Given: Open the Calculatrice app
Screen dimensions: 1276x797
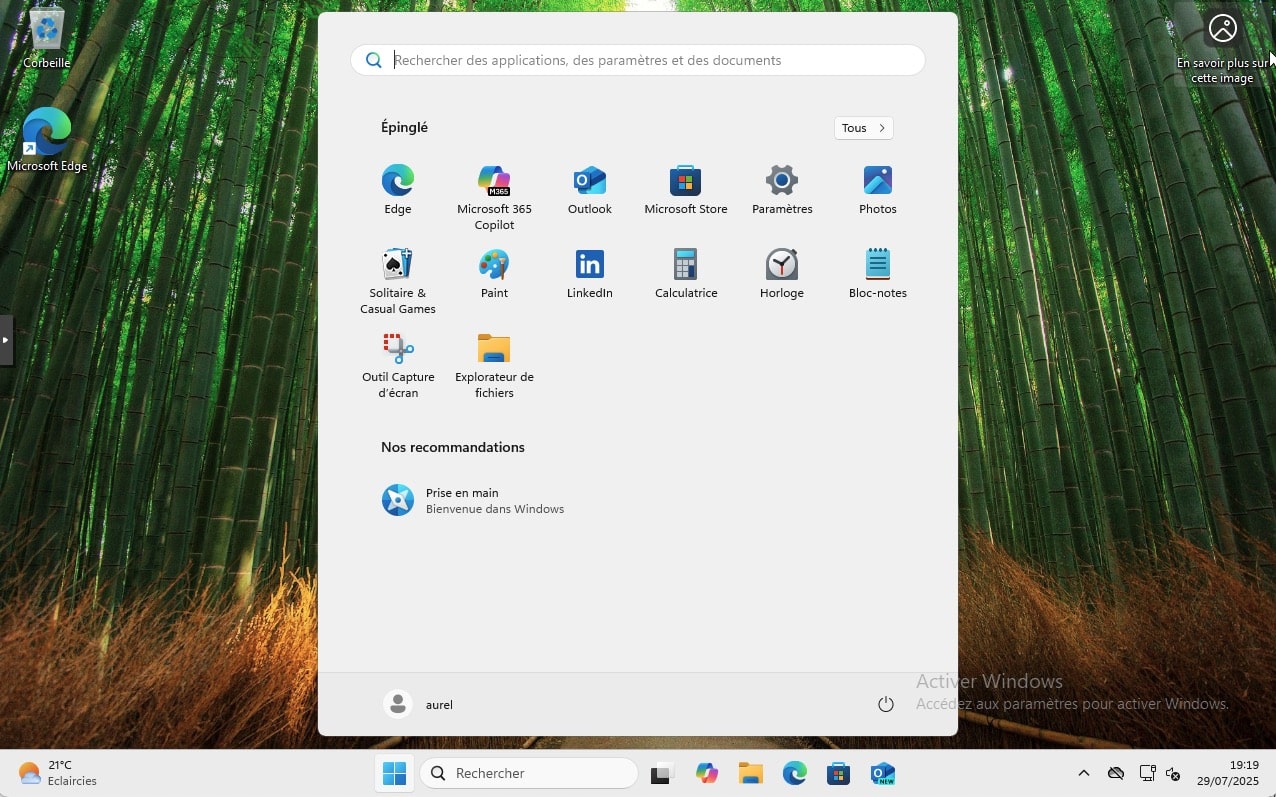Looking at the screenshot, I should tap(685, 274).
